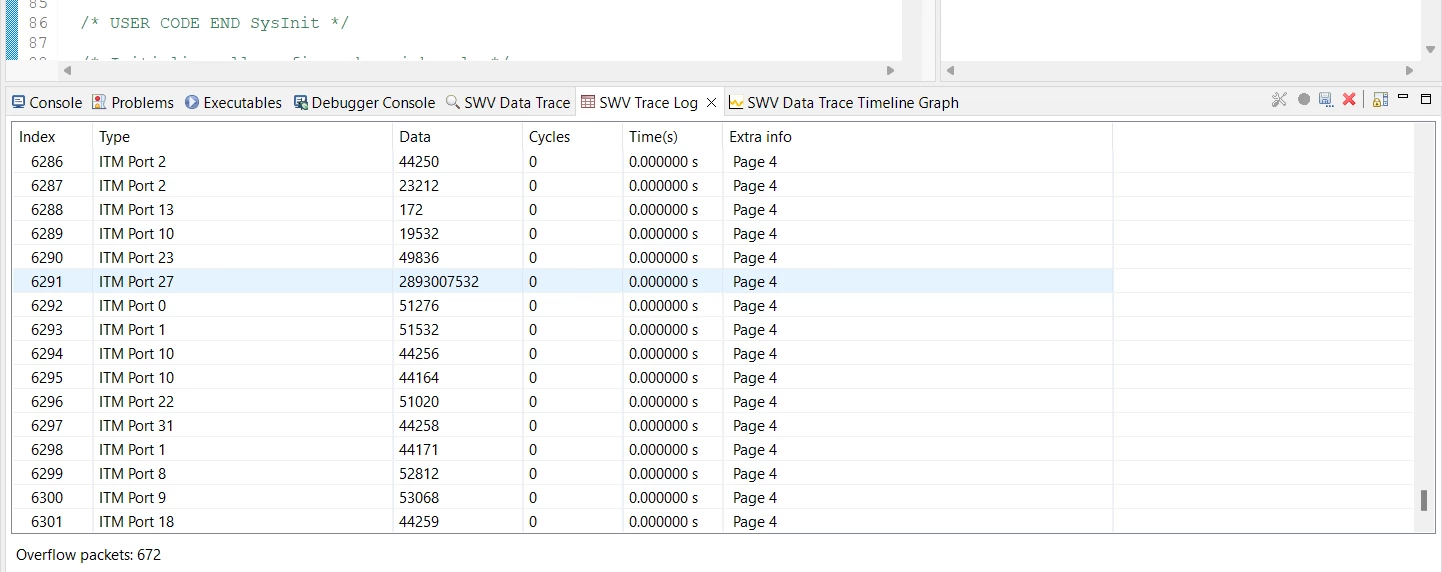Switch to the Console tab
The width and height of the screenshot is (1442, 572).
[x=47, y=102]
